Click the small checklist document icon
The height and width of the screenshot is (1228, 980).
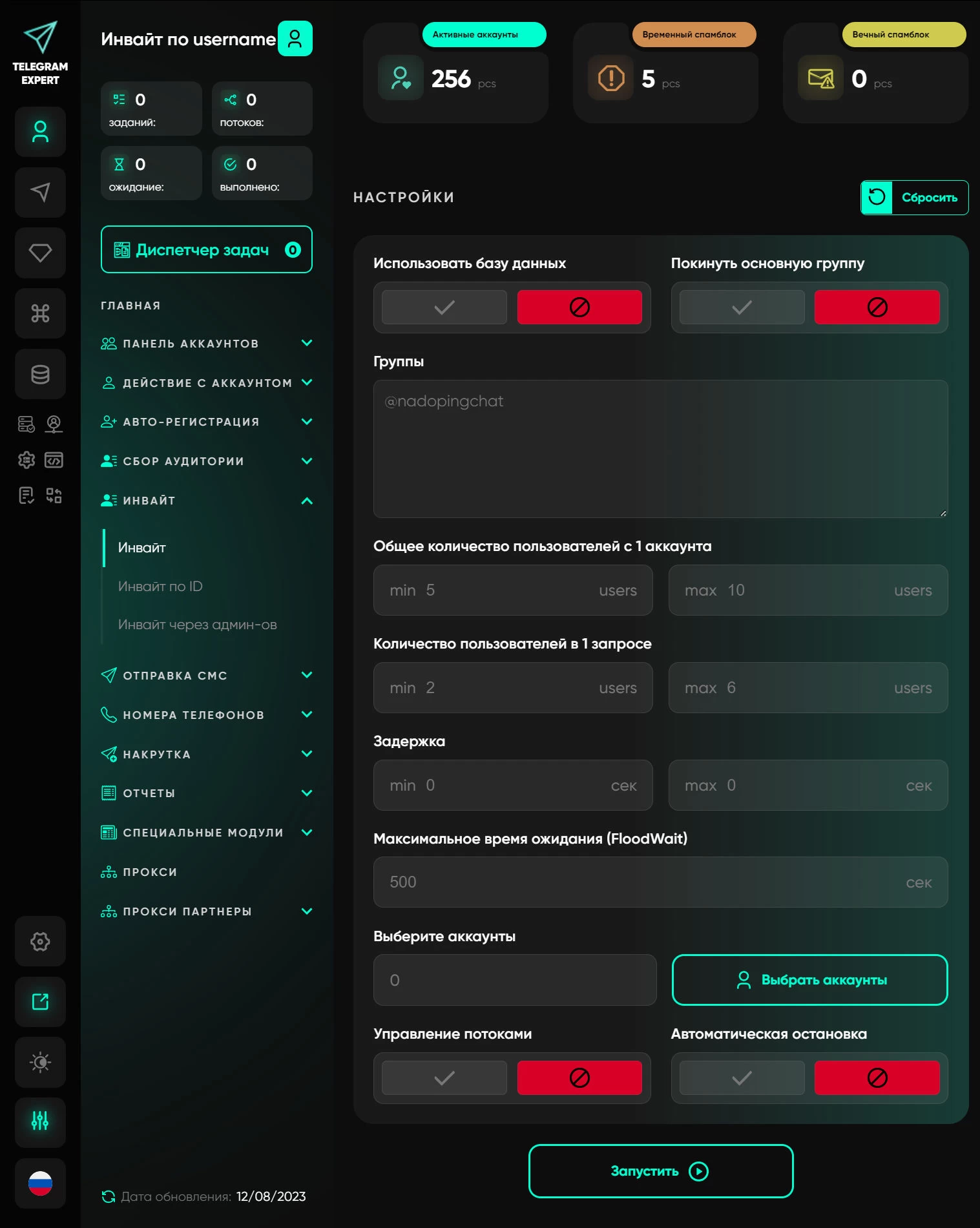(x=26, y=495)
